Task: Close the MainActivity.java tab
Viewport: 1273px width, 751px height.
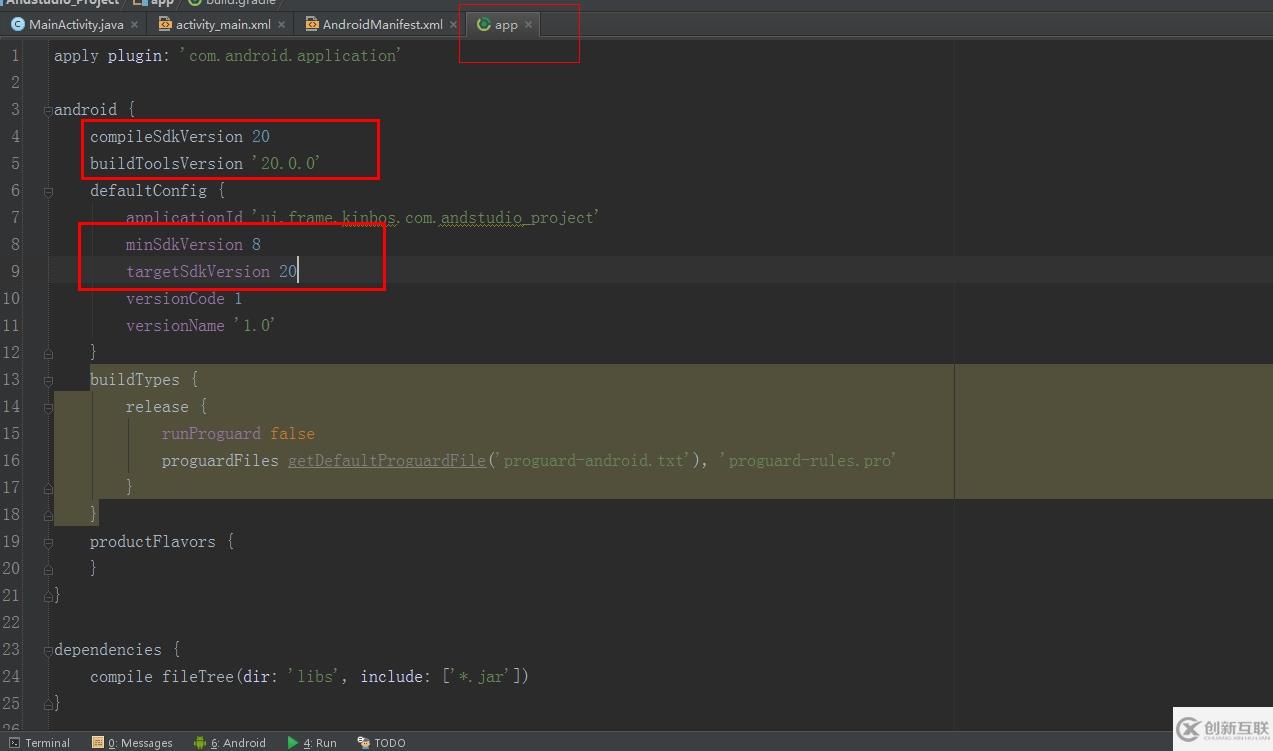Action: coord(135,24)
